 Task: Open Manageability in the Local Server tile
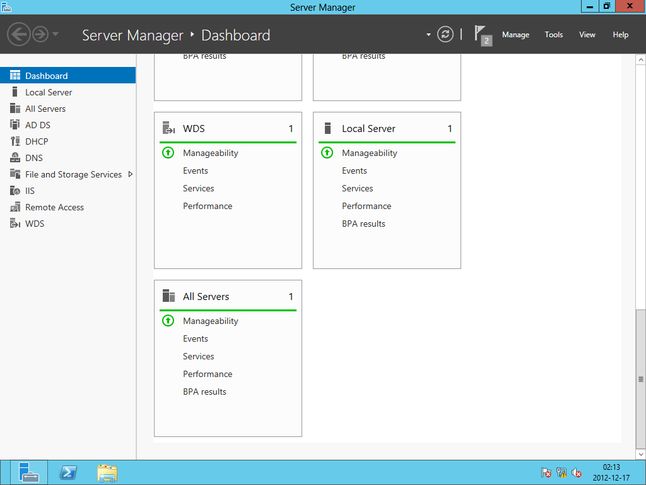coord(369,153)
